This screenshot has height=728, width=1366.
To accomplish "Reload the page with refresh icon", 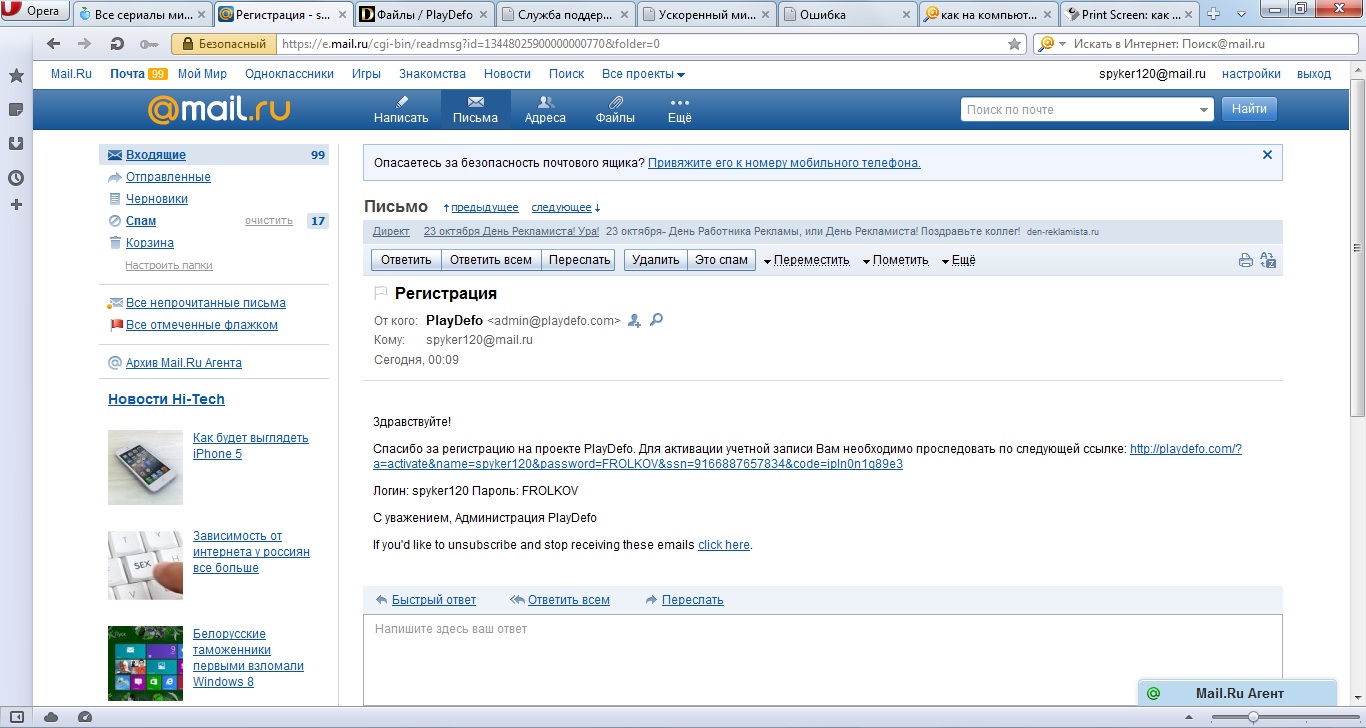I will 117,44.
